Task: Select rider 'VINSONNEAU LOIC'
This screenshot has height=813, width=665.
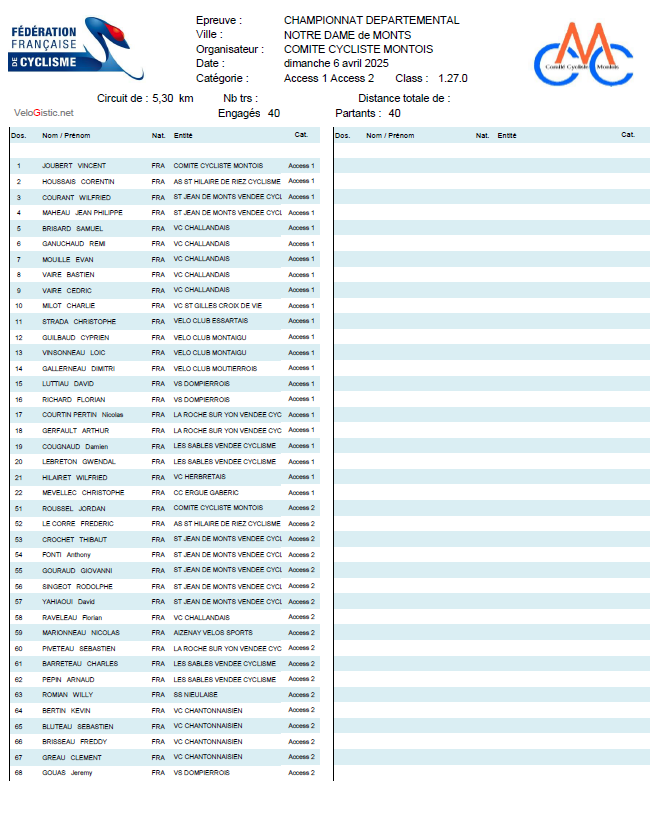Action: pos(74,353)
